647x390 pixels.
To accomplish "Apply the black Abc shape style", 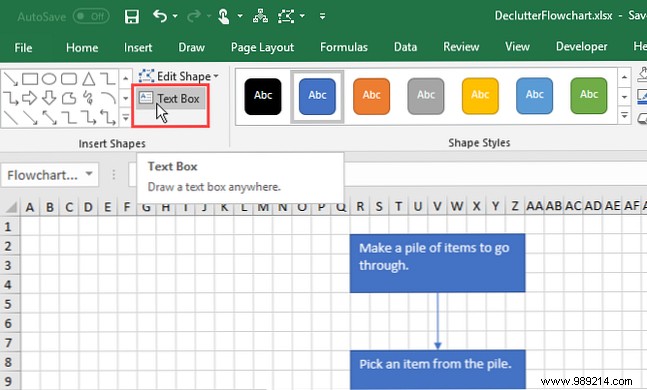I will click(263, 96).
